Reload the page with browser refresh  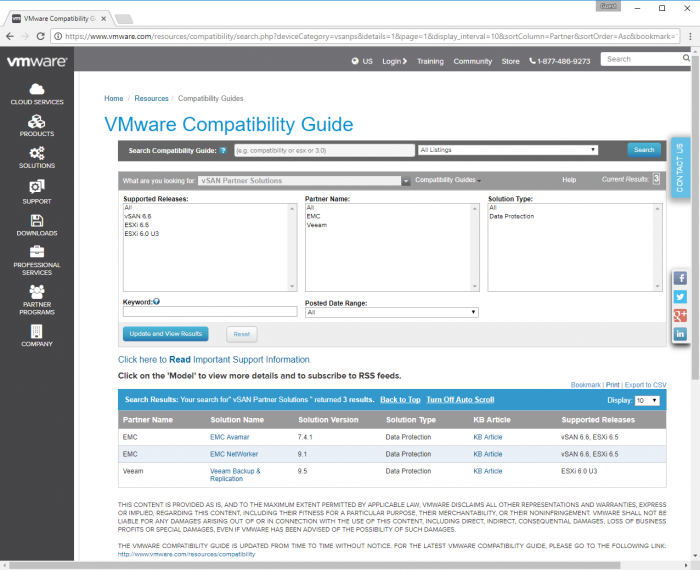[x=41, y=36]
